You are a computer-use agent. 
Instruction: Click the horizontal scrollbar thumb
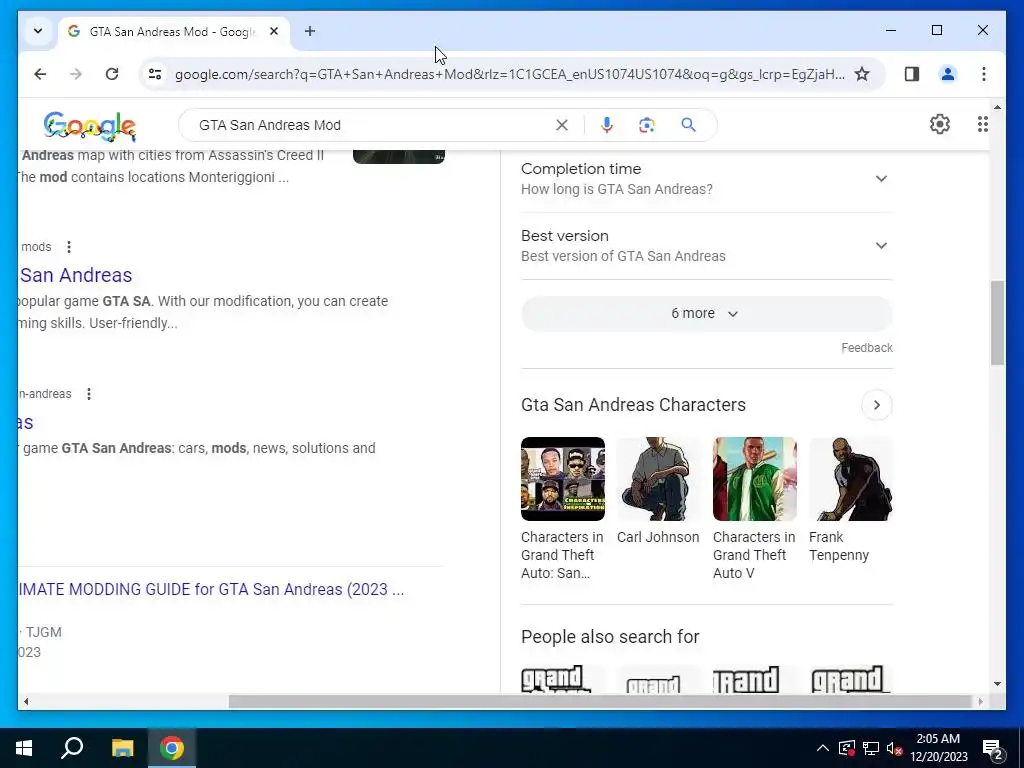600,701
